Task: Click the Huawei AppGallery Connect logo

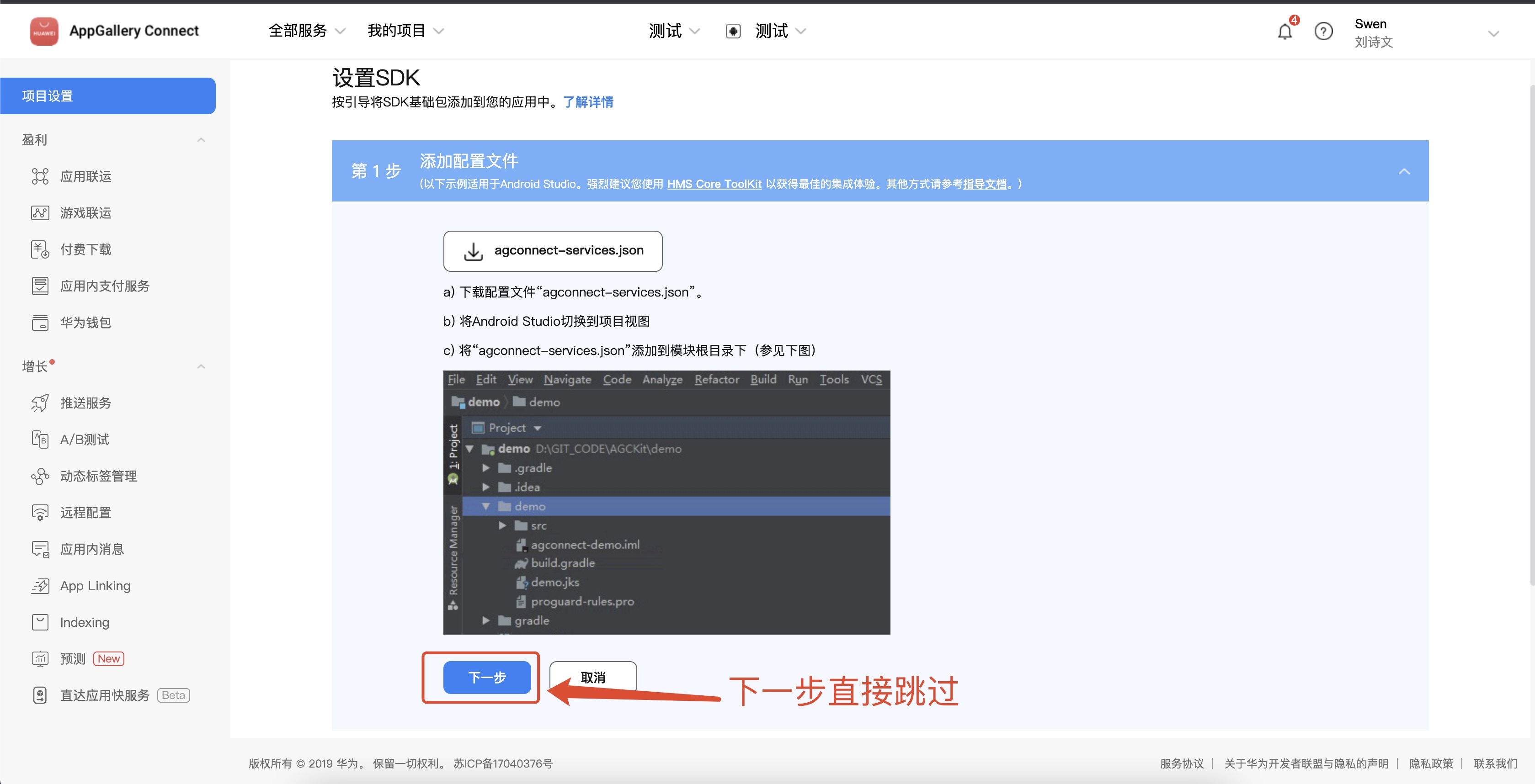Action: (44, 31)
